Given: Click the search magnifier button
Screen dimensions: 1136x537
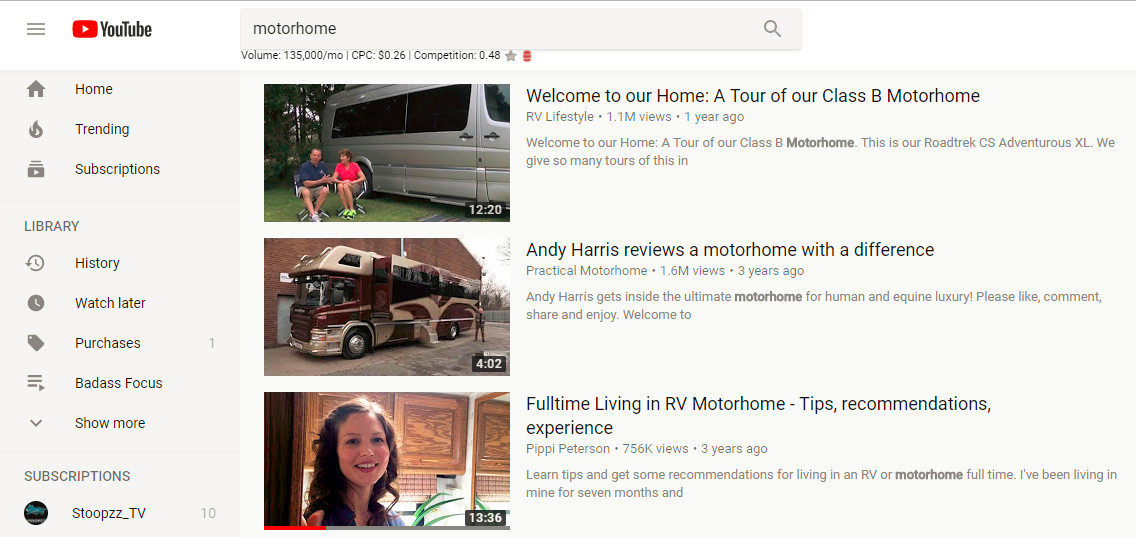Looking at the screenshot, I should 772,29.
